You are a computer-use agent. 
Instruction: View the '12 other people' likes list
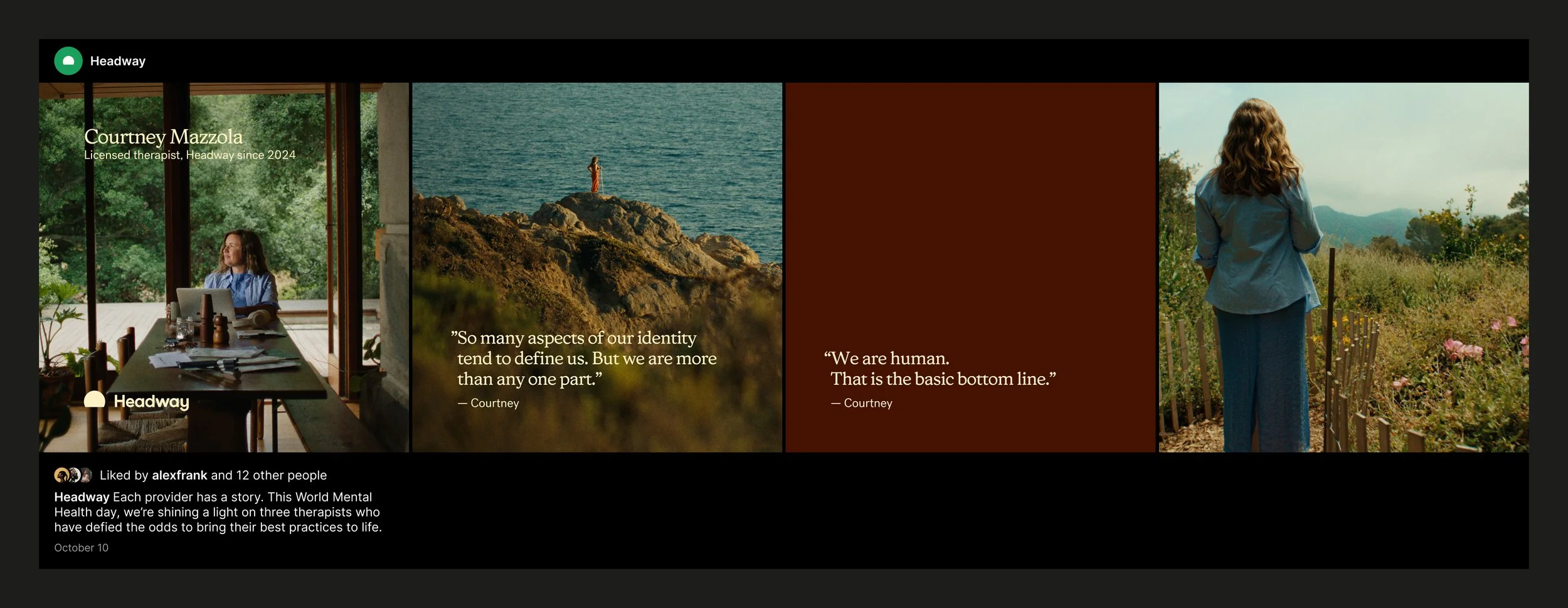tap(282, 475)
